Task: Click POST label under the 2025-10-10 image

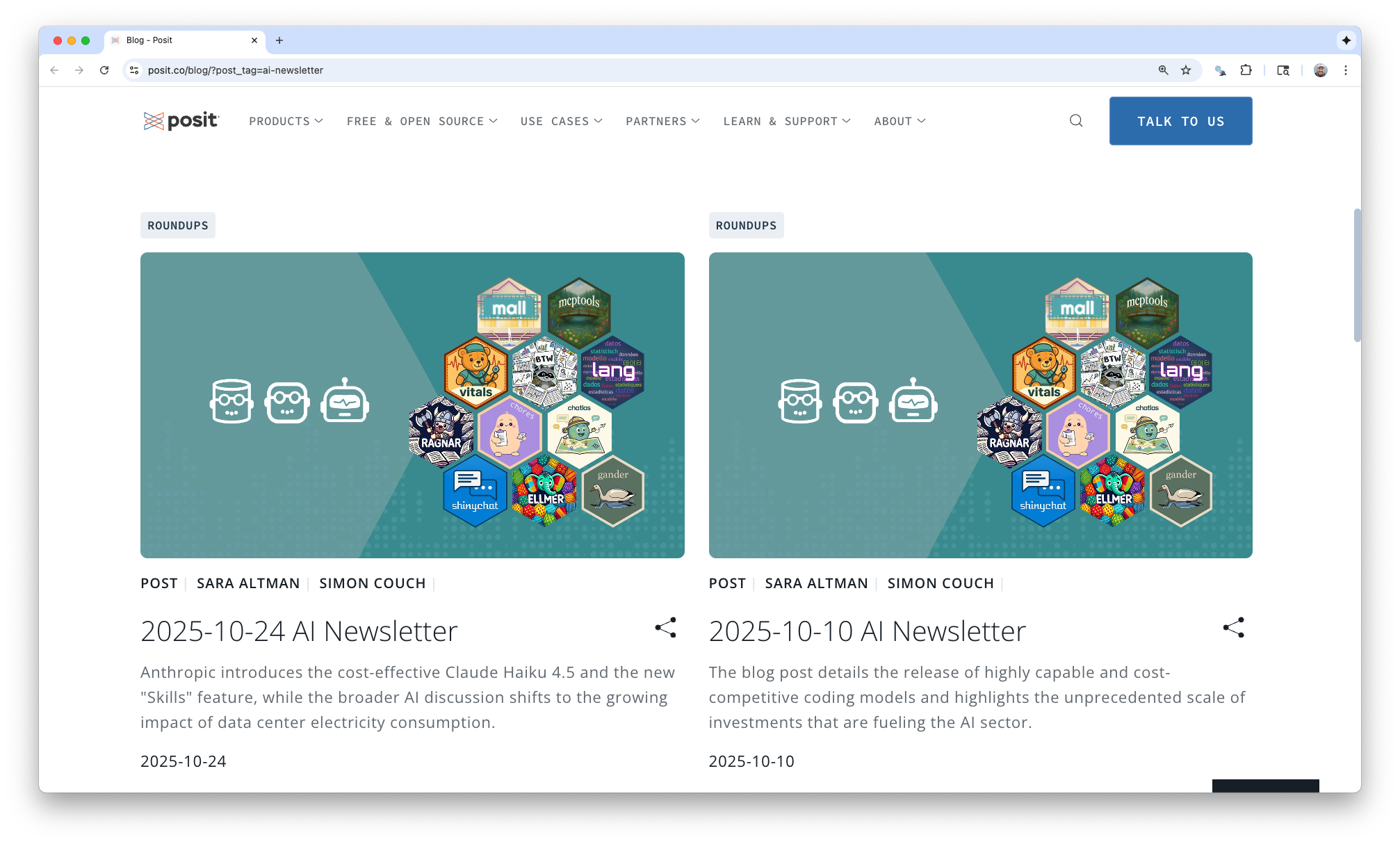Action: tap(727, 583)
